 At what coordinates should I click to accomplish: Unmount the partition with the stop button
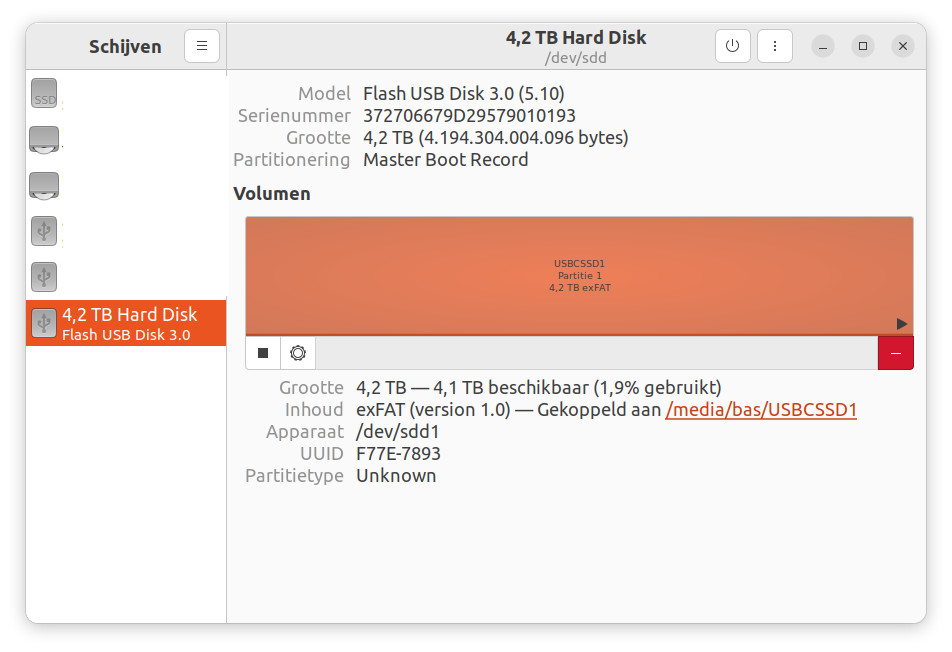click(x=263, y=353)
